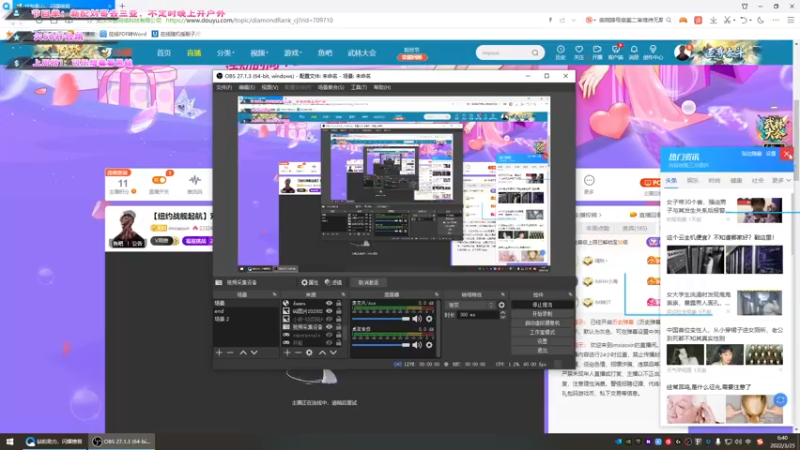Adjust the 时长 duration stepper arrows

pyautogui.click(x=503, y=315)
